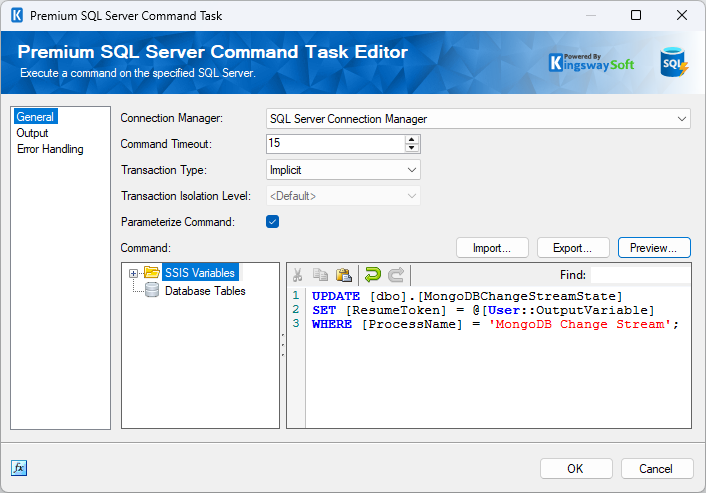Switch to the Error Handling page

click(50, 149)
